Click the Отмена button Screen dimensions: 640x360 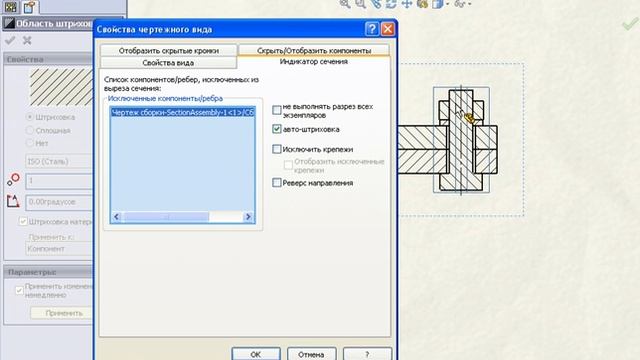pos(311,354)
